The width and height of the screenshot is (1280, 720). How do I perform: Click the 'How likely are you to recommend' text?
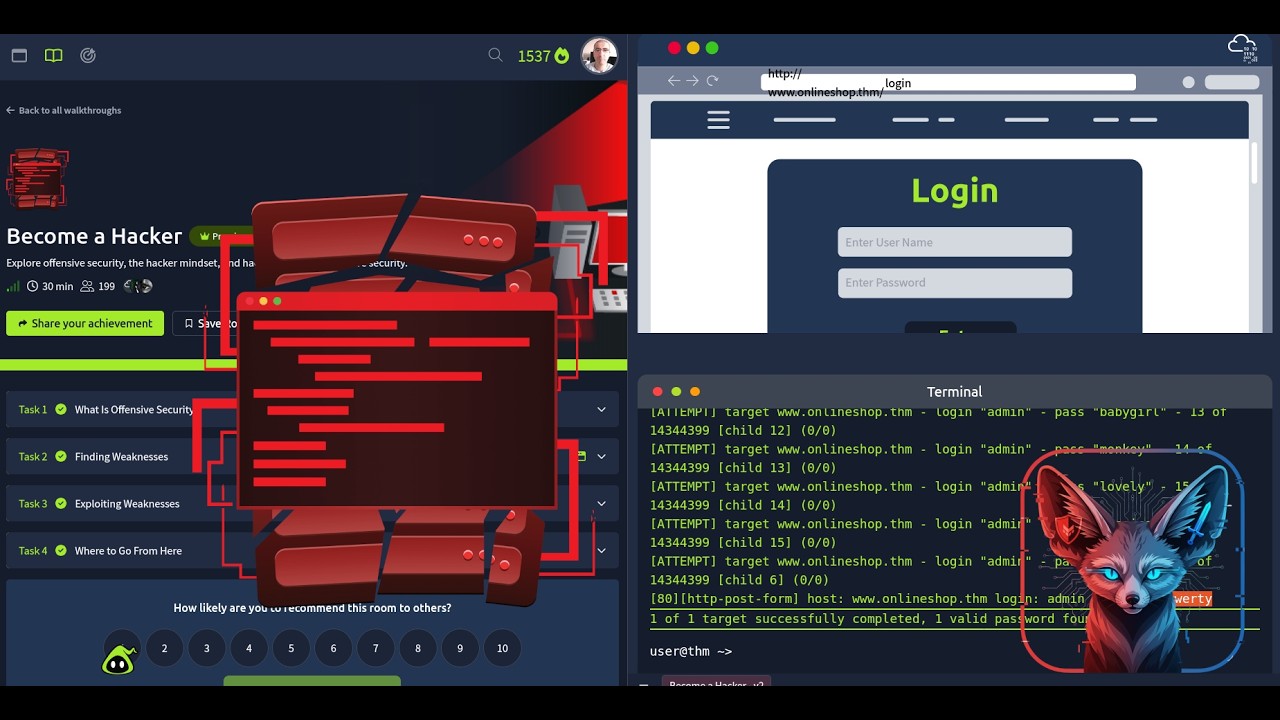coord(312,608)
